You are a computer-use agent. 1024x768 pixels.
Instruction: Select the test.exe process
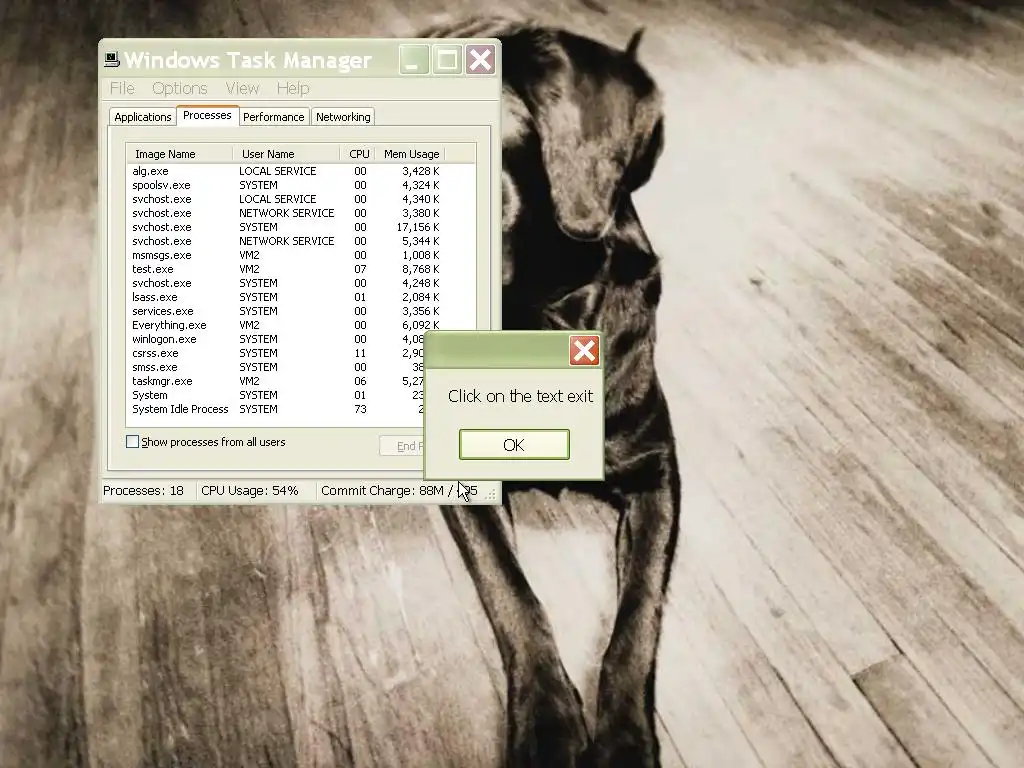pyautogui.click(x=286, y=269)
